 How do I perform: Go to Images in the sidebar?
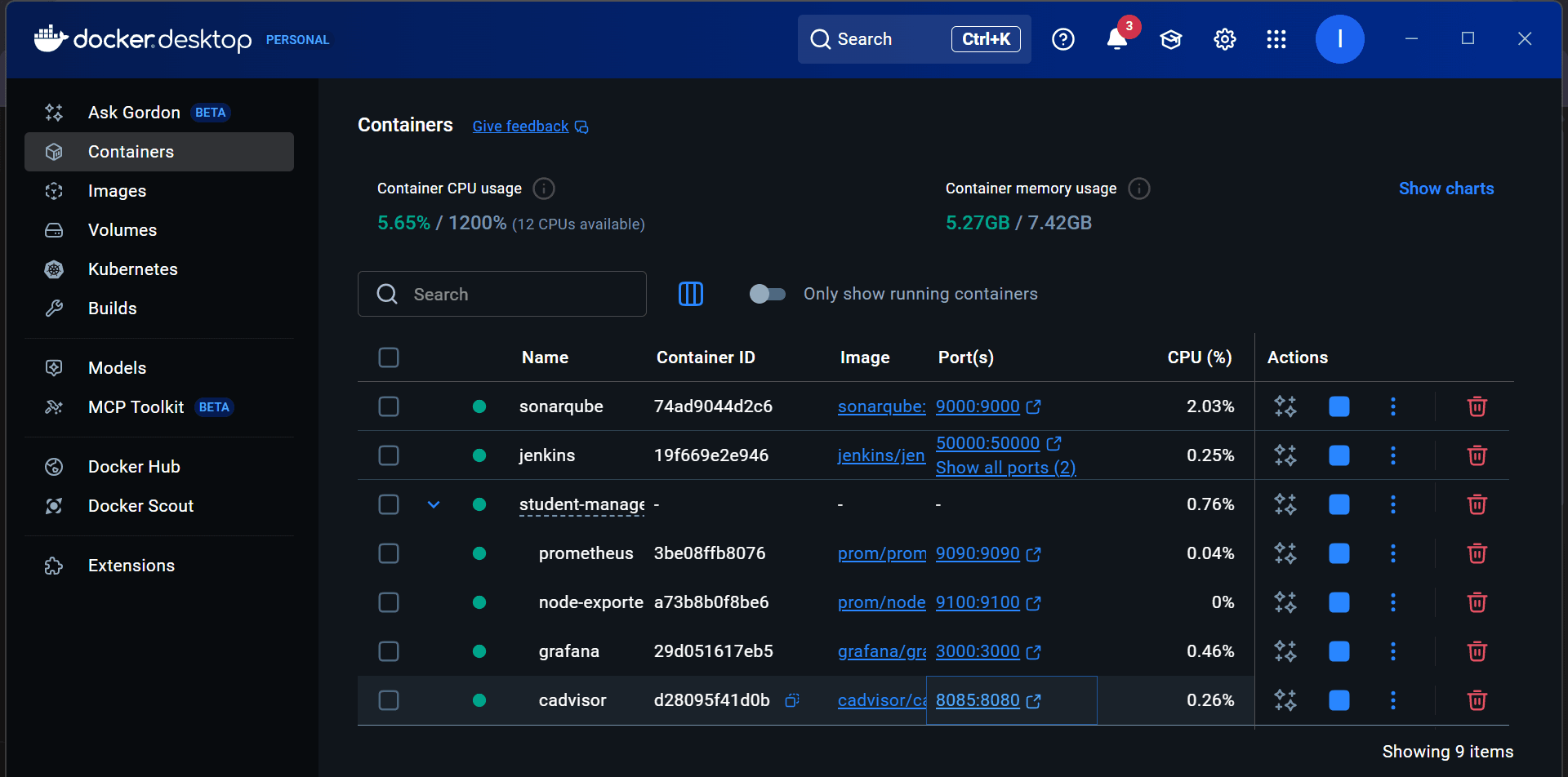coord(159,191)
